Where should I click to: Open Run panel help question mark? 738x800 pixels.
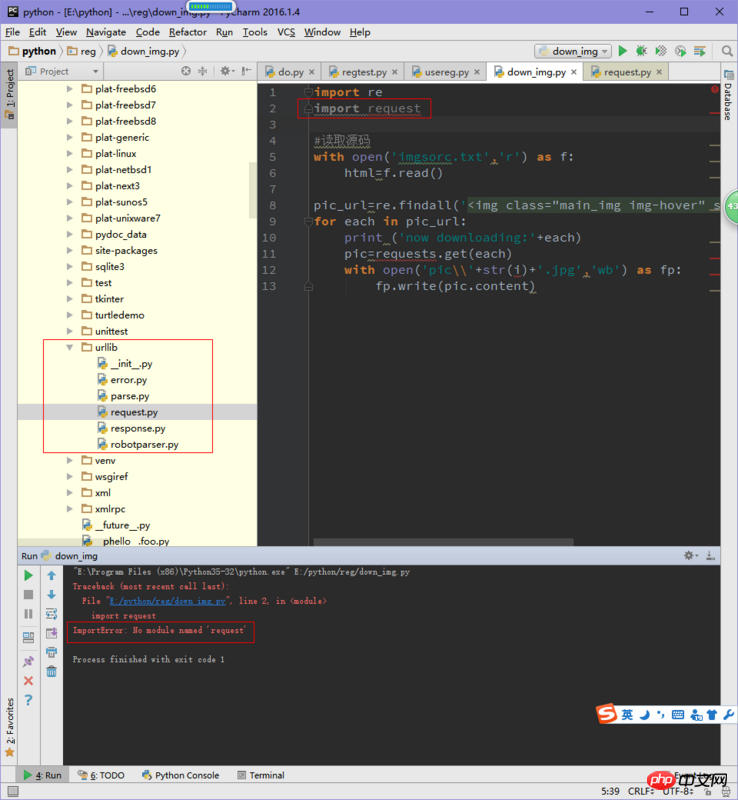[x=28, y=700]
